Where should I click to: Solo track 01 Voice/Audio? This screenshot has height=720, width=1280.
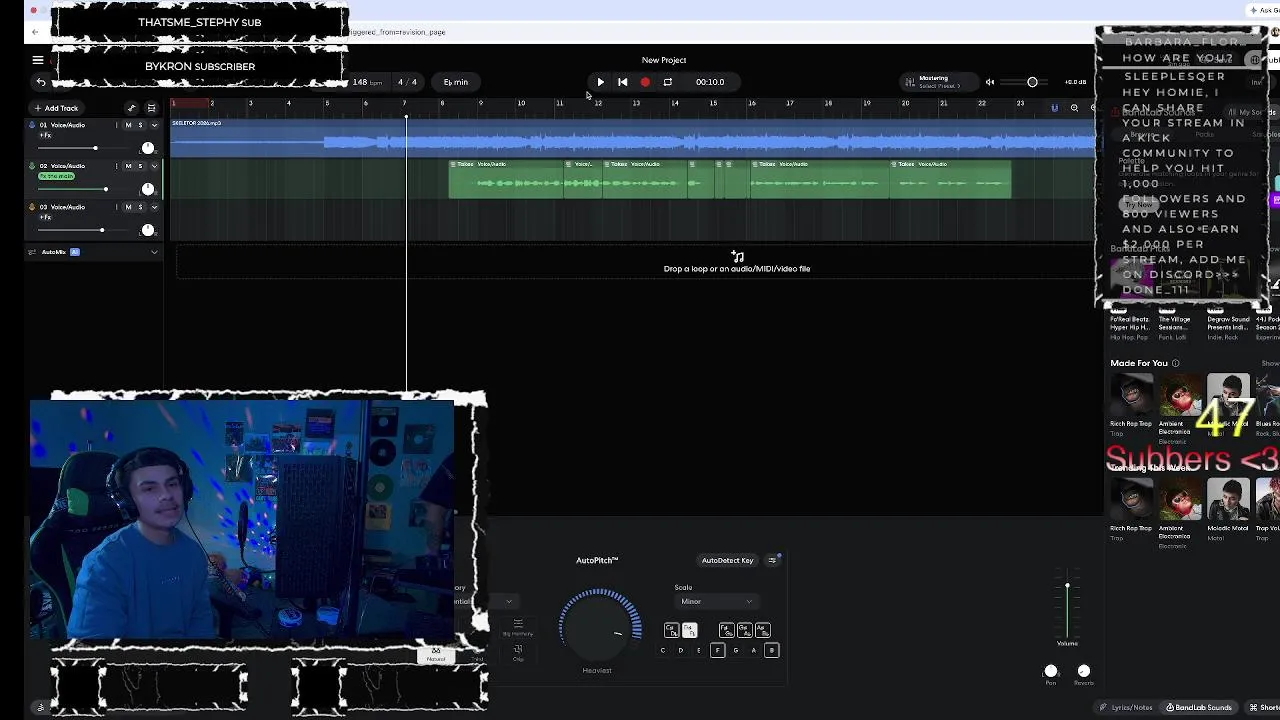(140, 125)
